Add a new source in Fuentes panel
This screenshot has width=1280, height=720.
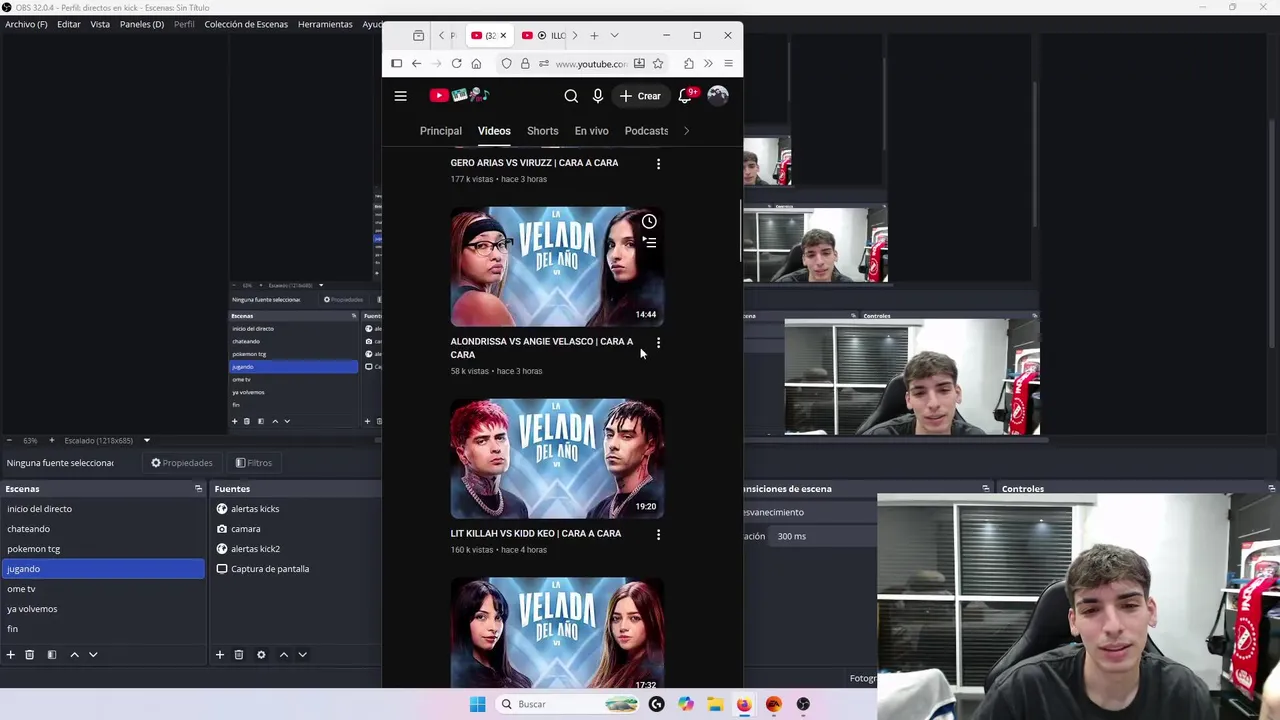pyautogui.click(x=219, y=655)
